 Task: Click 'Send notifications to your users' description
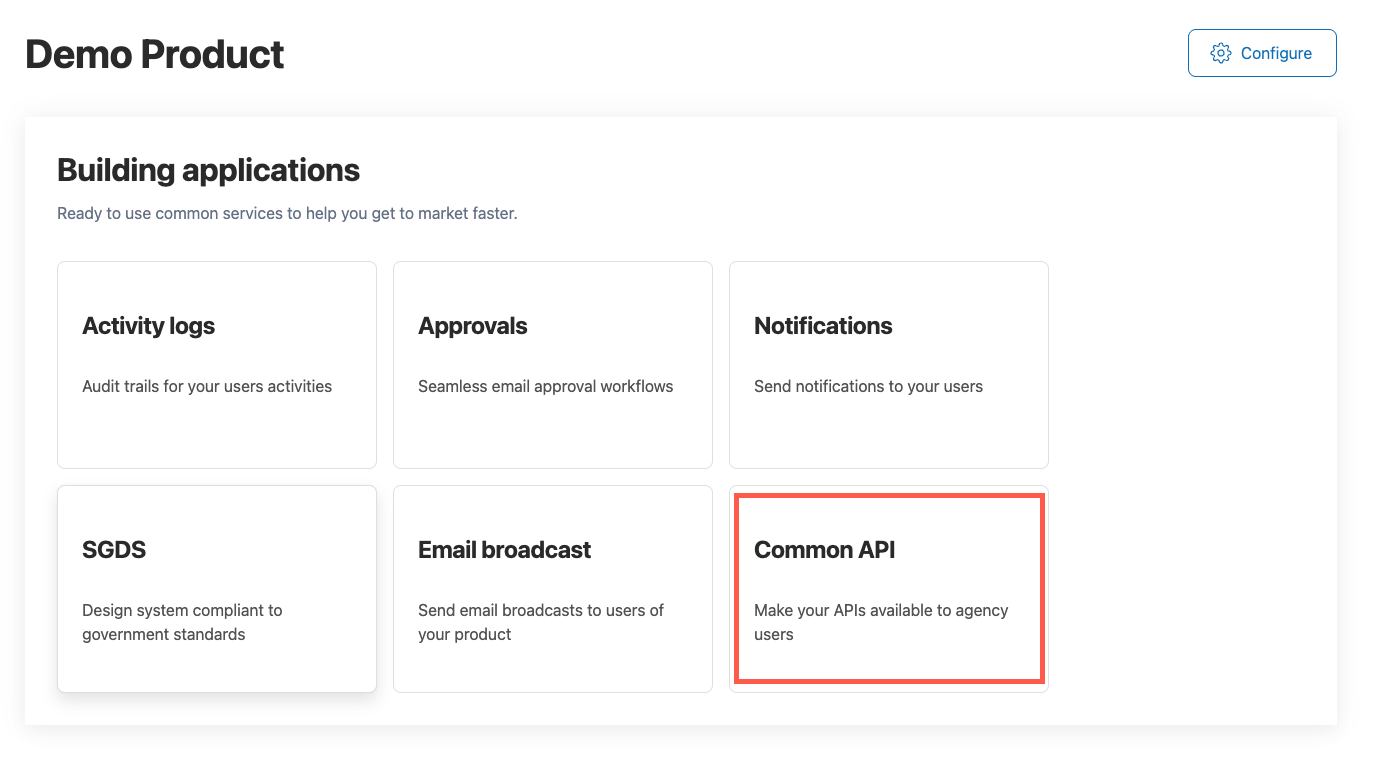click(x=868, y=386)
